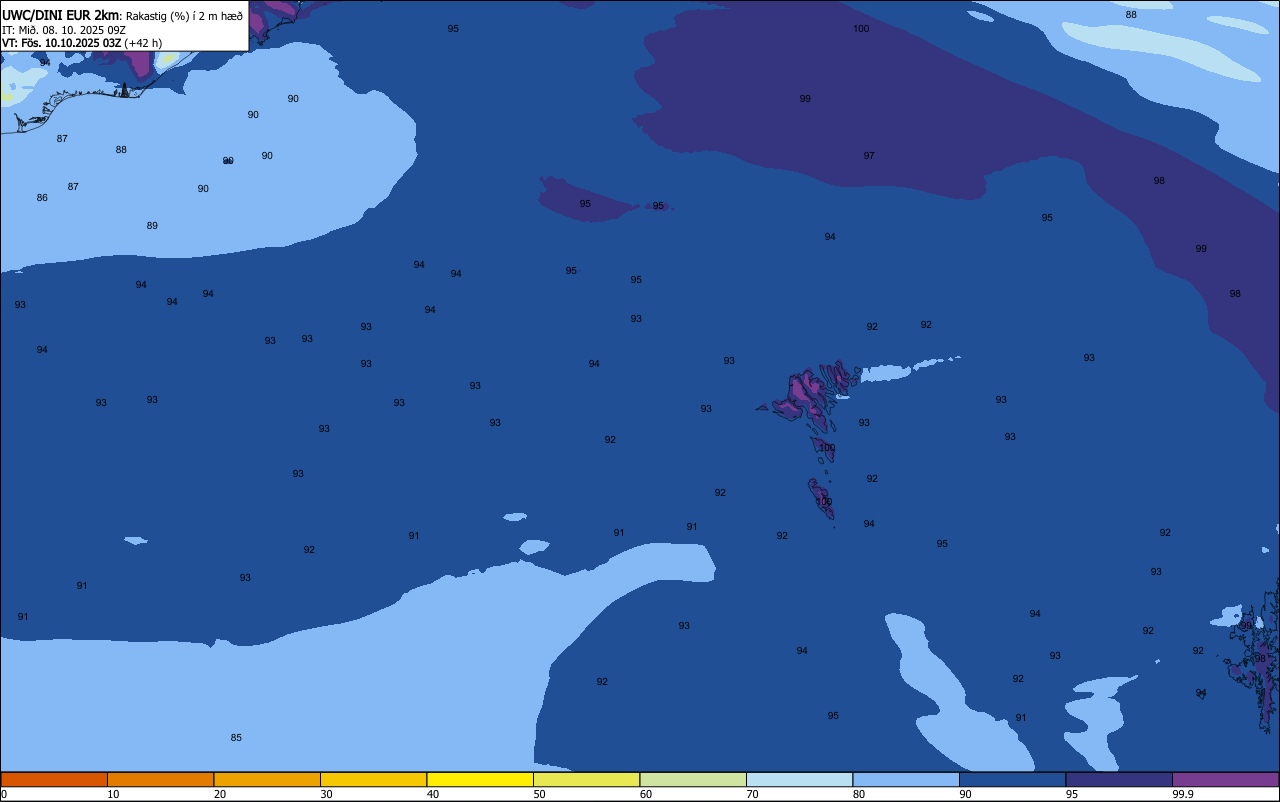Image resolution: width=1280 pixels, height=802 pixels.
Task: Select the 40–50 bright yellow legend swatch
Action: (x=480, y=779)
